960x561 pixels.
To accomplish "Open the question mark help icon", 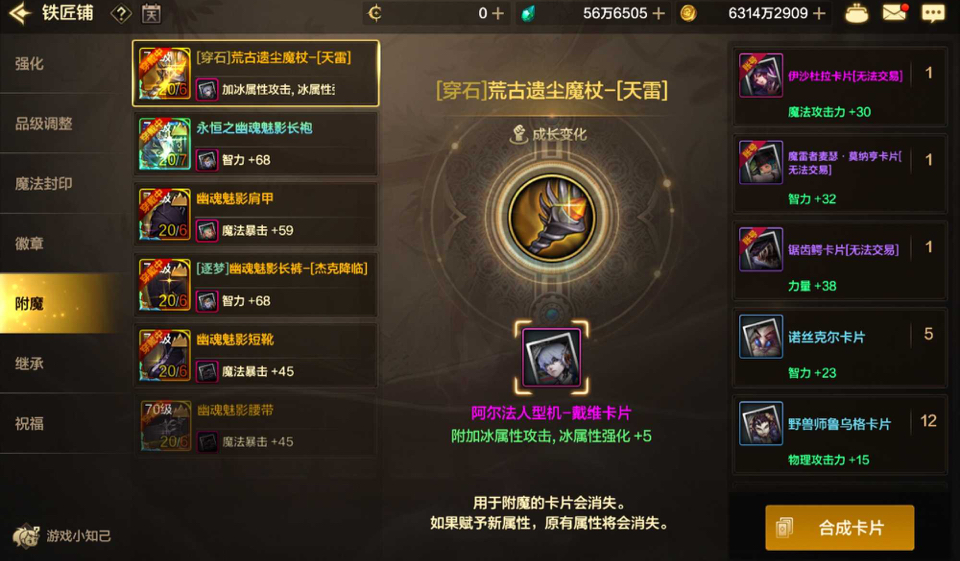I will (121, 13).
